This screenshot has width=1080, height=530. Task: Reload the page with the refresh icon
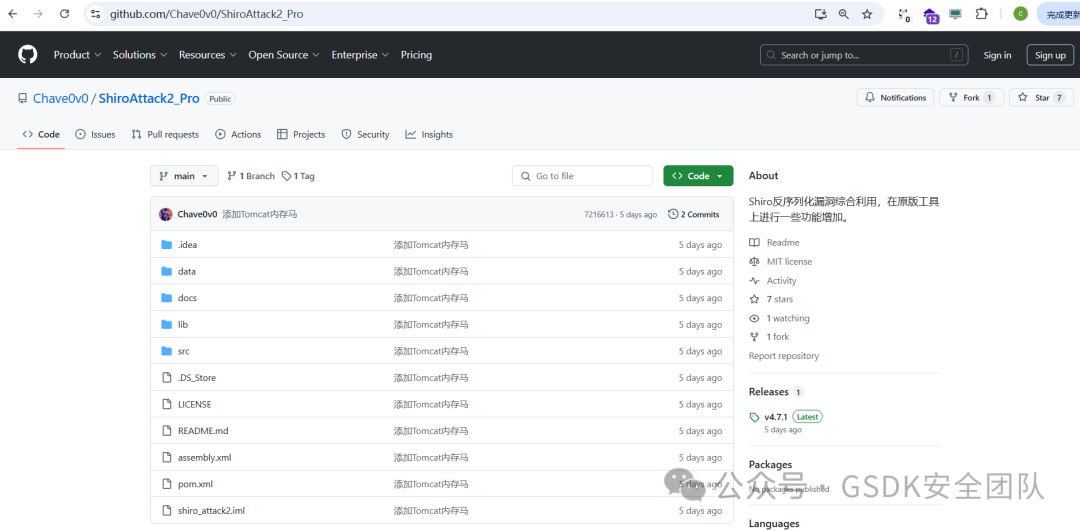pyautogui.click(x=64, y=14)
